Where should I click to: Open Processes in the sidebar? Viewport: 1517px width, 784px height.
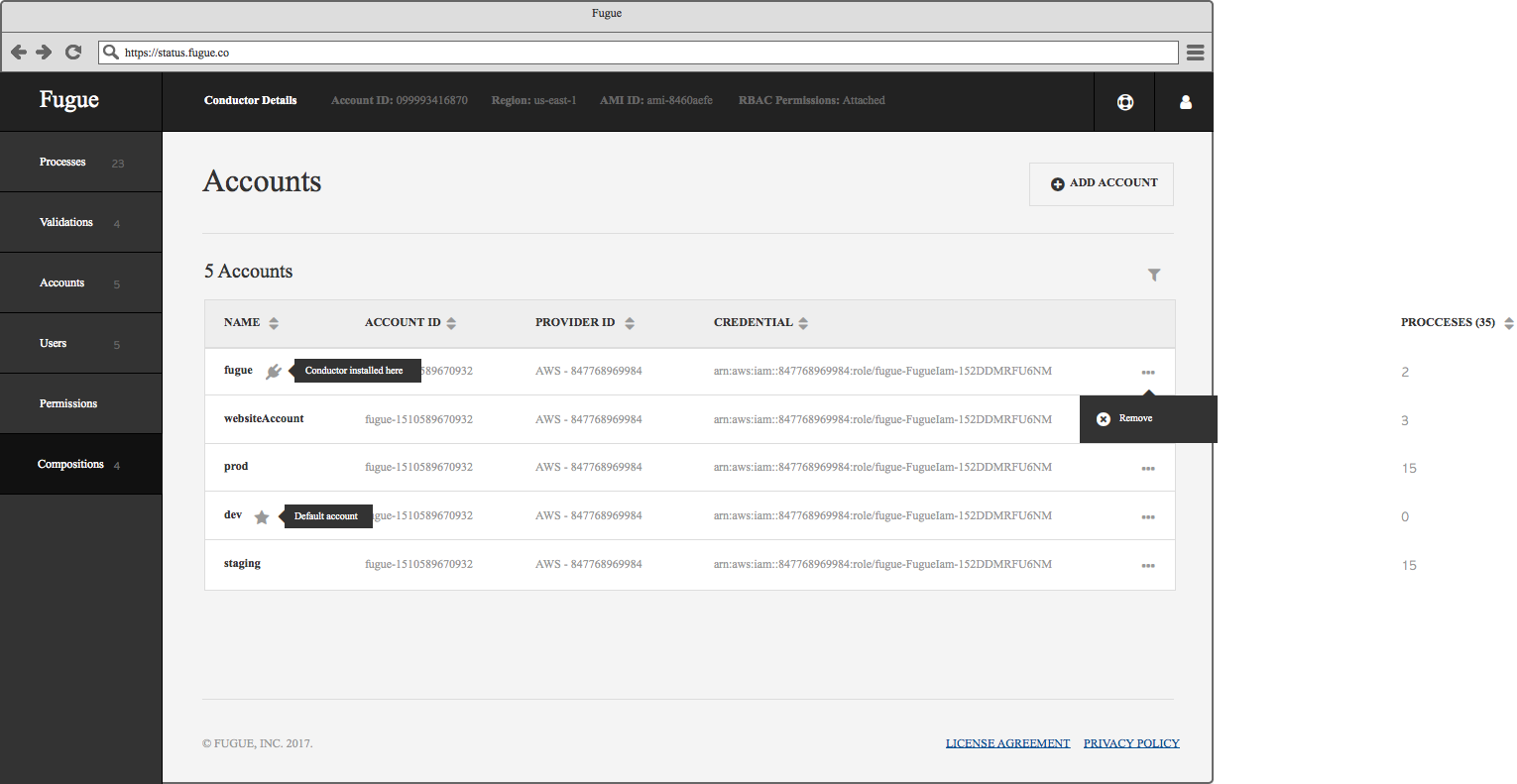tap(80, 162)
